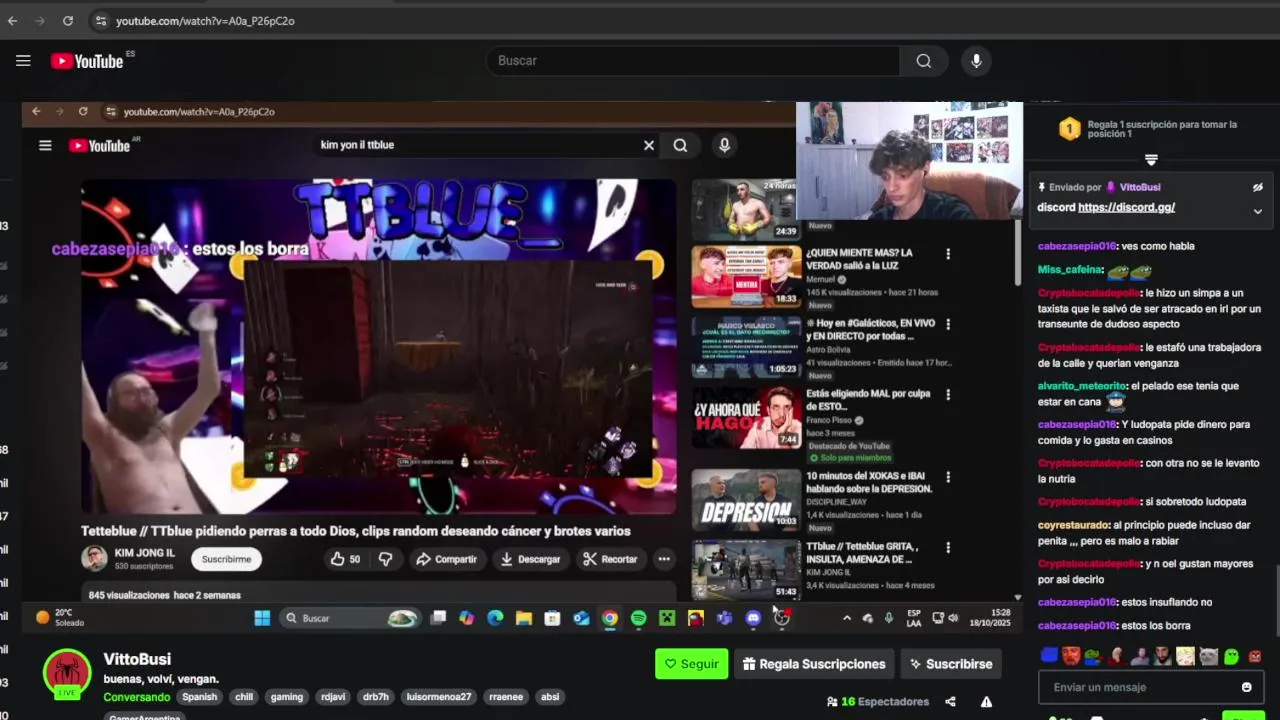Click the Compartir share button
1280x720 pixels.
click(446, 559)
